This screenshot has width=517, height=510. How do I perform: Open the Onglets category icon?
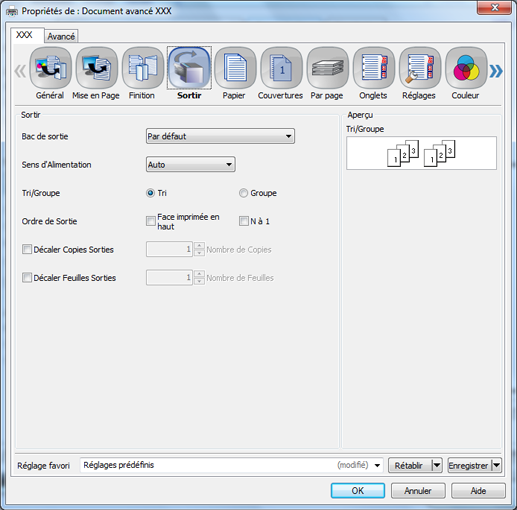pyautogui.click(x=374, y=68)
